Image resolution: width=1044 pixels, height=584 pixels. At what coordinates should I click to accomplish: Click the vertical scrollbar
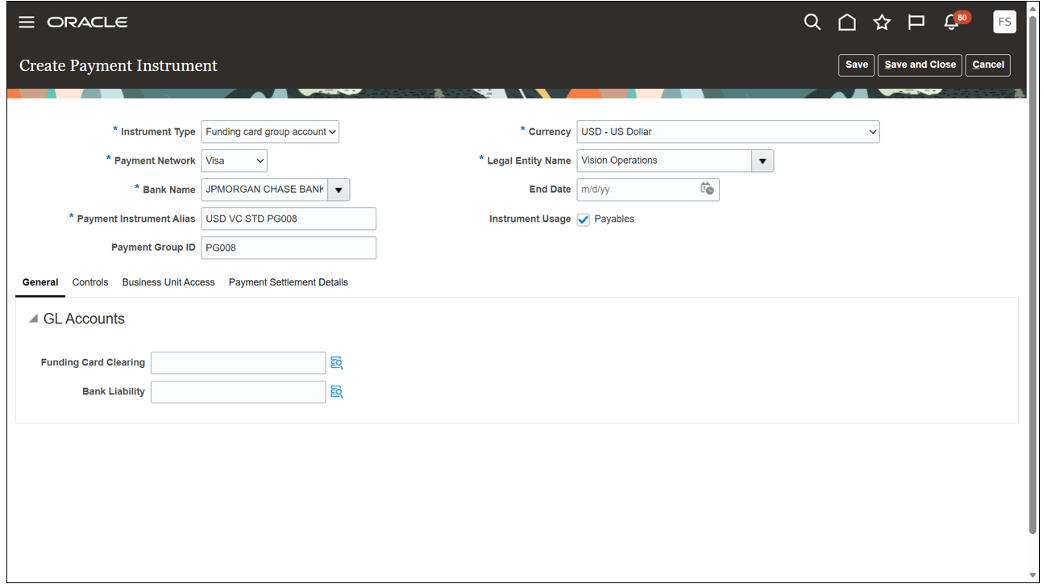coord(1033,273)
